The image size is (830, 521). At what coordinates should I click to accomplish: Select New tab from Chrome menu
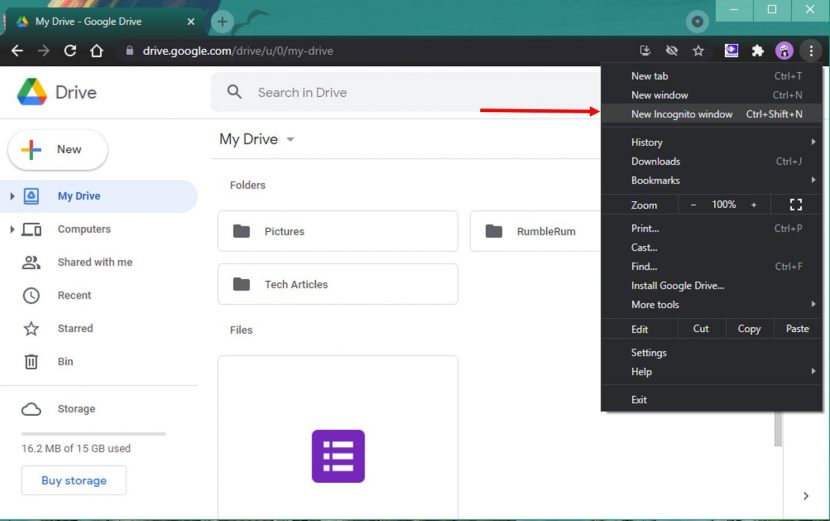tap(712, 76)
